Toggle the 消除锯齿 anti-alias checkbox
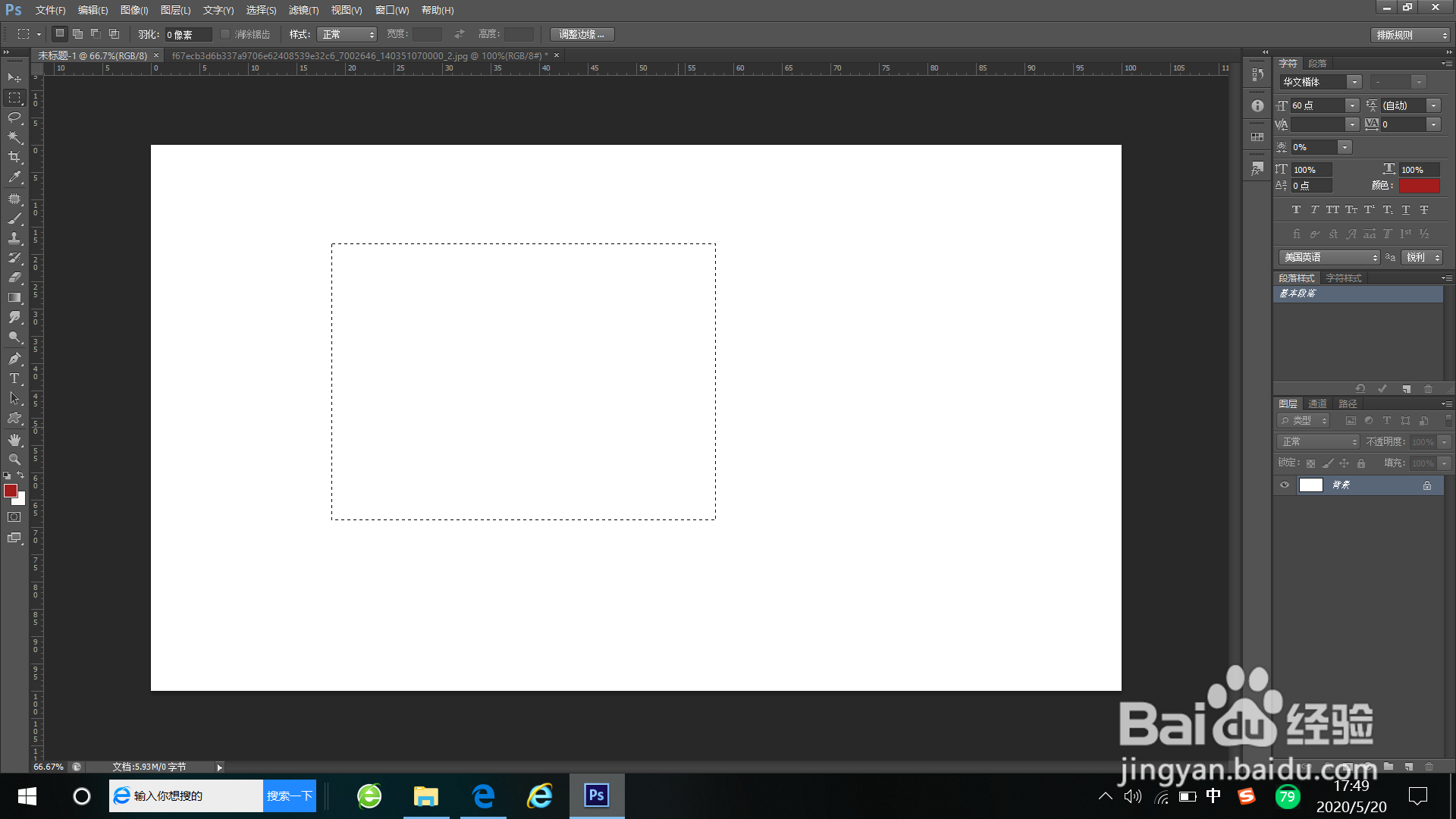Viewport: 1456px width, 819px height. pyautogui.click(x=225, y=34)
